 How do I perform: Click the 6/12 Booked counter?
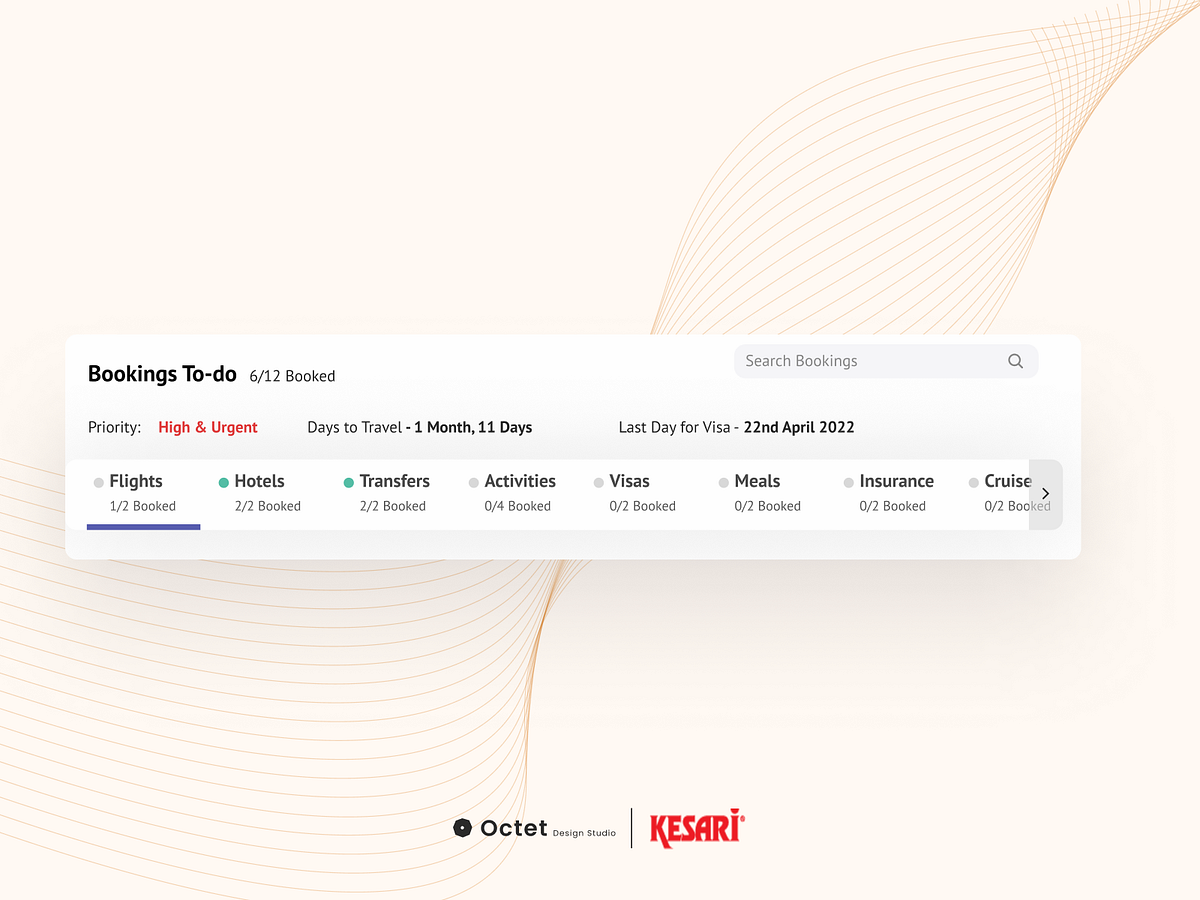(x=292, y=376)
